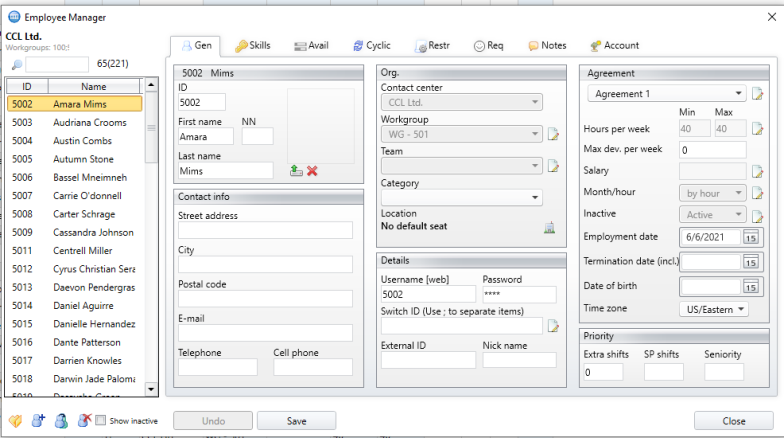The width and height of the screenshot is (784, 438).
Task: Go to the Restr tab
Action: [x=432, y=46]
